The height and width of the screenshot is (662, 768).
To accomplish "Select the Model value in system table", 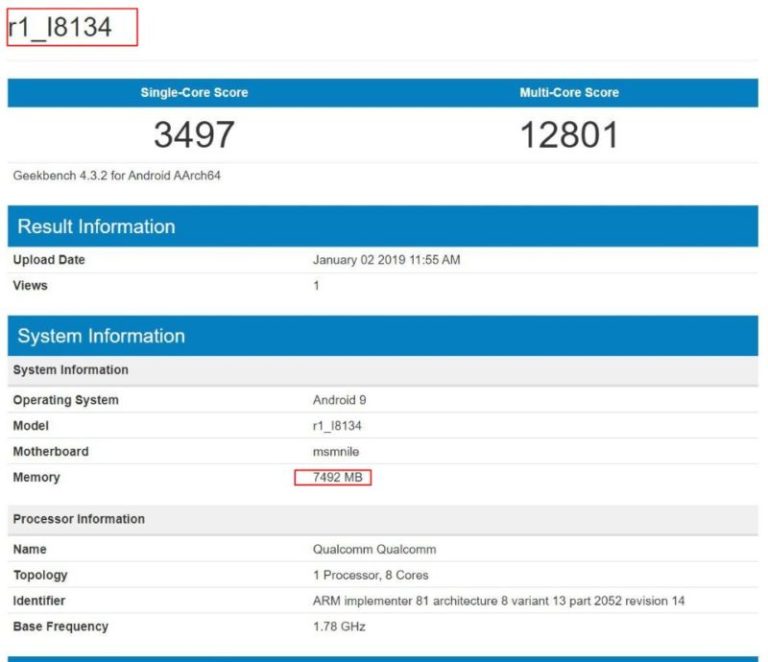I will (x=337, y=426).
